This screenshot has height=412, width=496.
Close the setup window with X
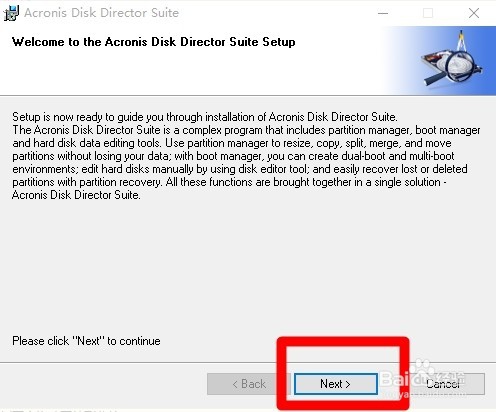tap(474, 13)
